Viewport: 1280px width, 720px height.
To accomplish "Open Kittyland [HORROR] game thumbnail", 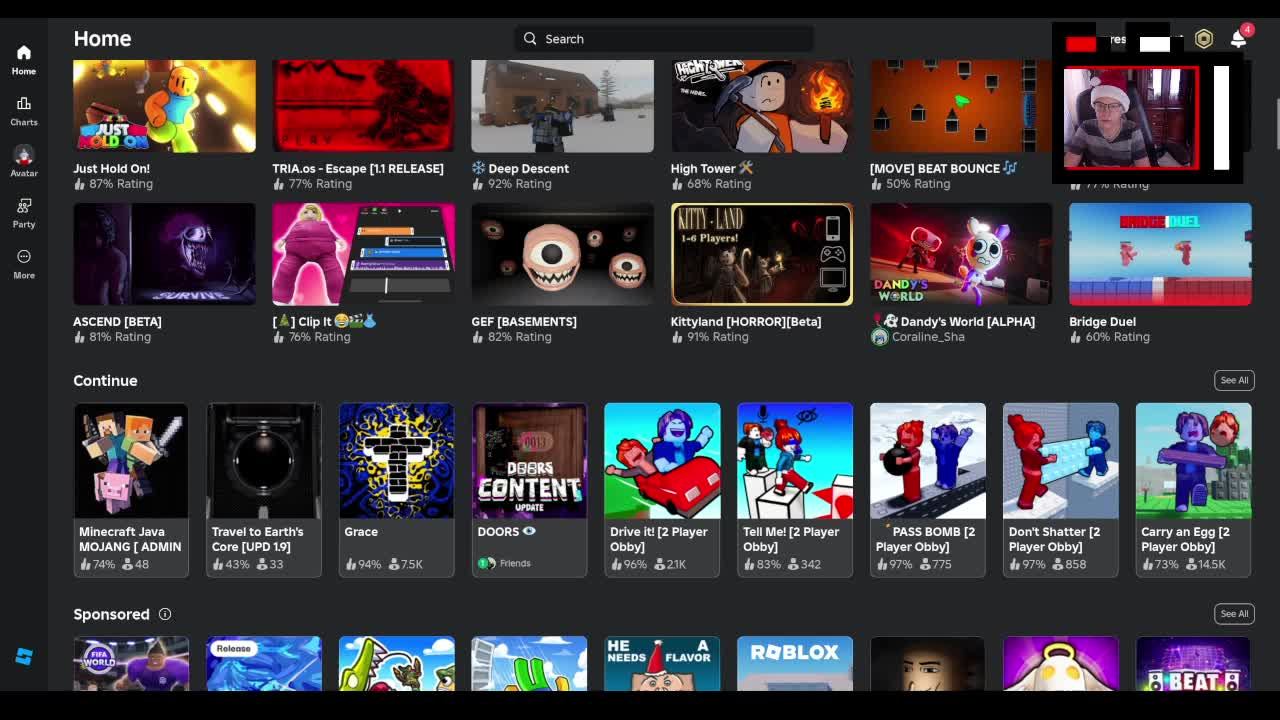I will pyautogui.click(x=761, y=254).
